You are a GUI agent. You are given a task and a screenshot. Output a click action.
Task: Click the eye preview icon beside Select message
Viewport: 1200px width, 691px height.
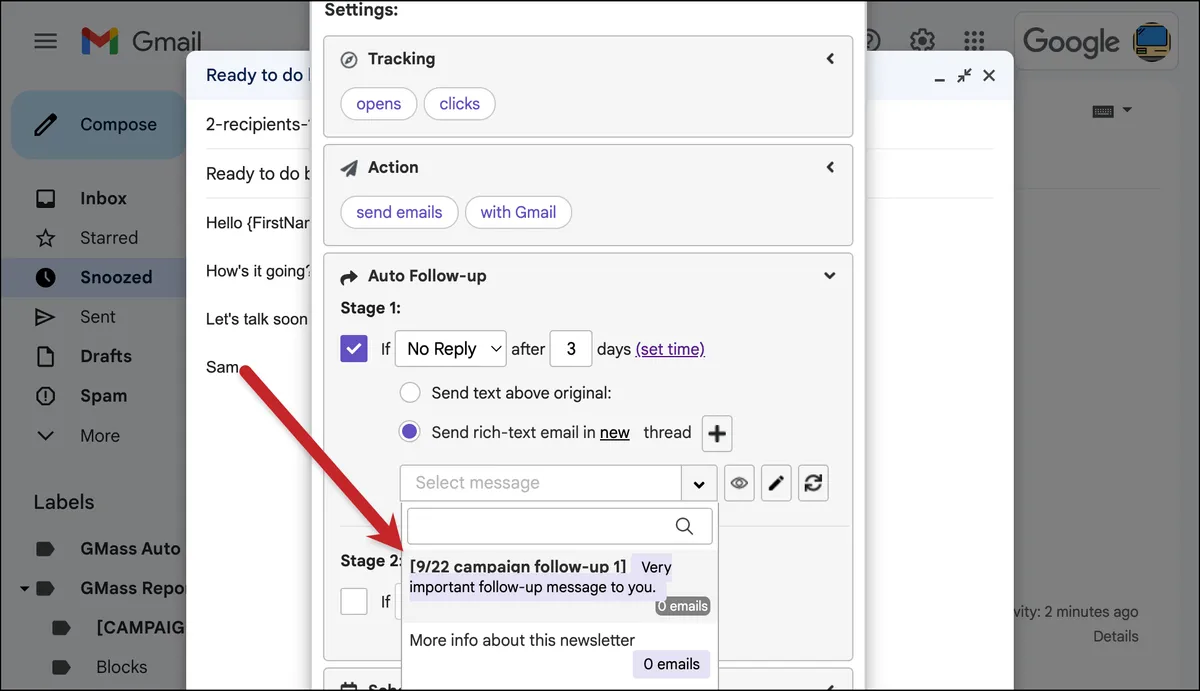739,483
